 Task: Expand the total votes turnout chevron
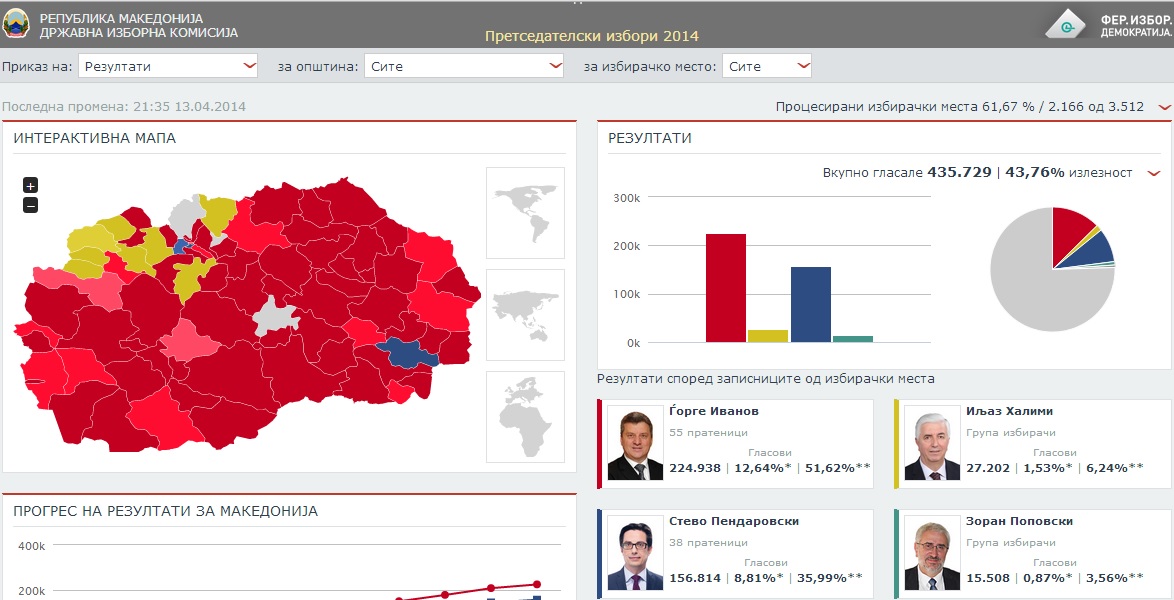point(1153,173)
